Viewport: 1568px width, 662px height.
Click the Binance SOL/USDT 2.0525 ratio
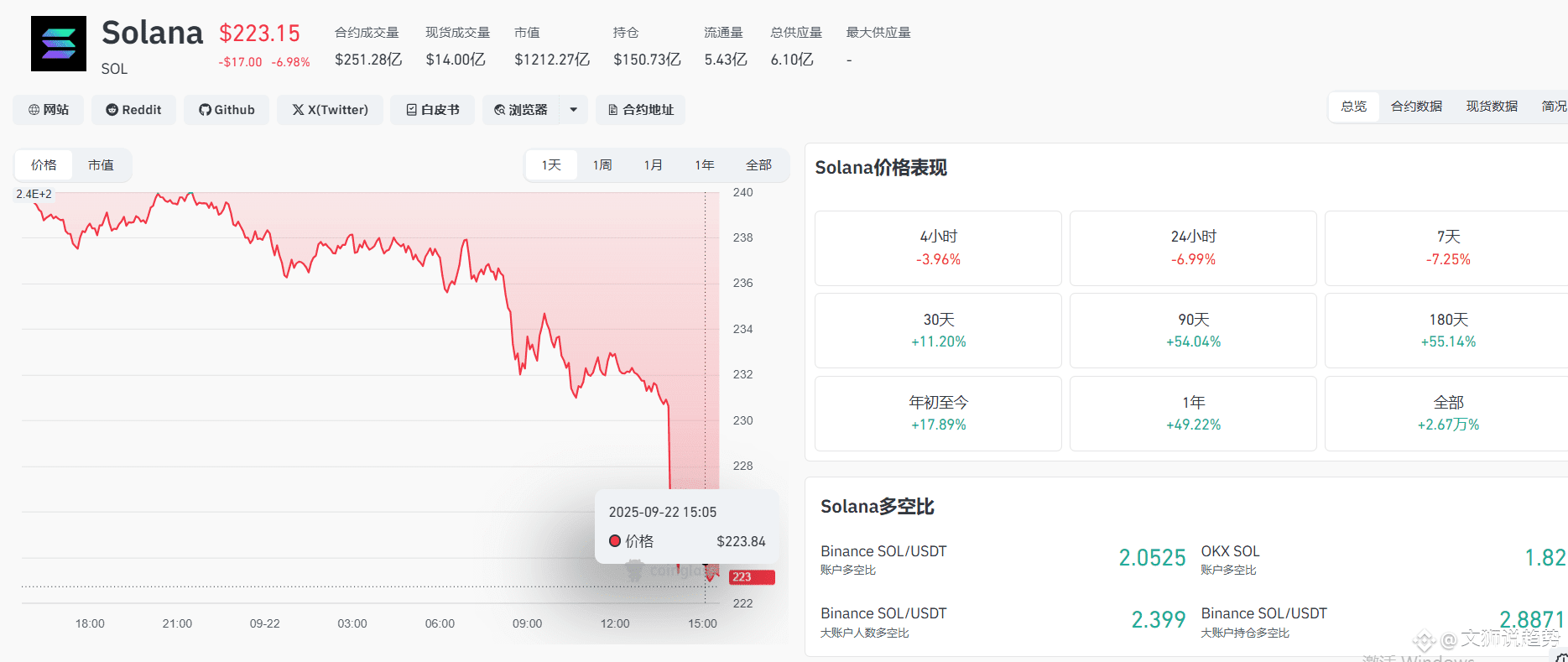click(1152, 558)
